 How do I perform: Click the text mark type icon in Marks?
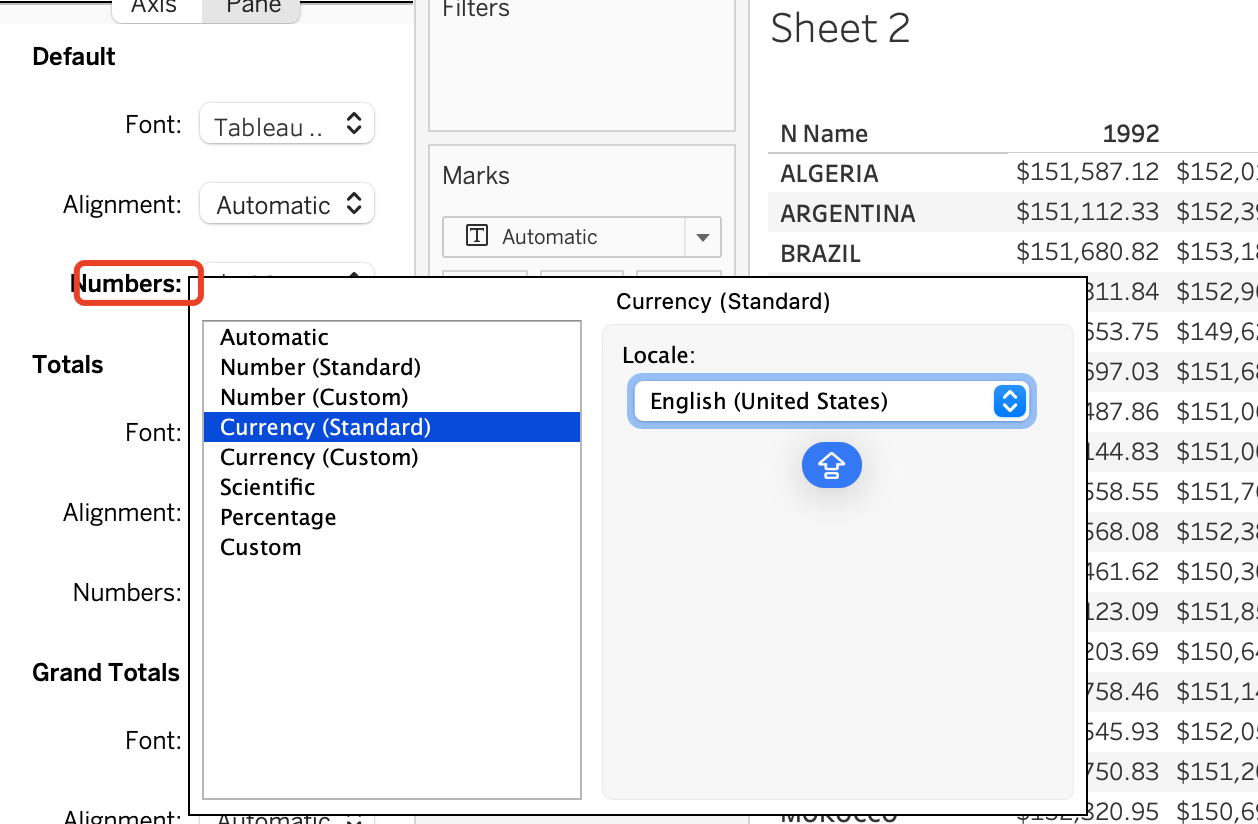click(478, 237)
